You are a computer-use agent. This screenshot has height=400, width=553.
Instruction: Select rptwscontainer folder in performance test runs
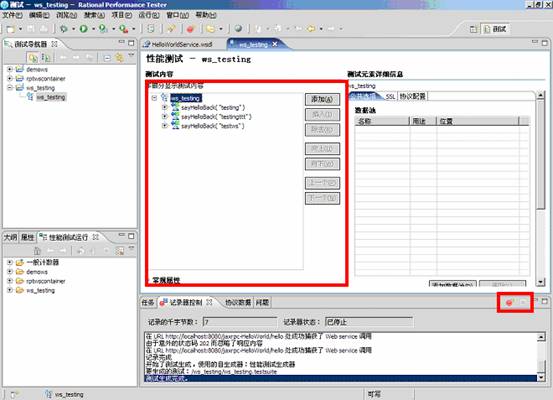45,281
